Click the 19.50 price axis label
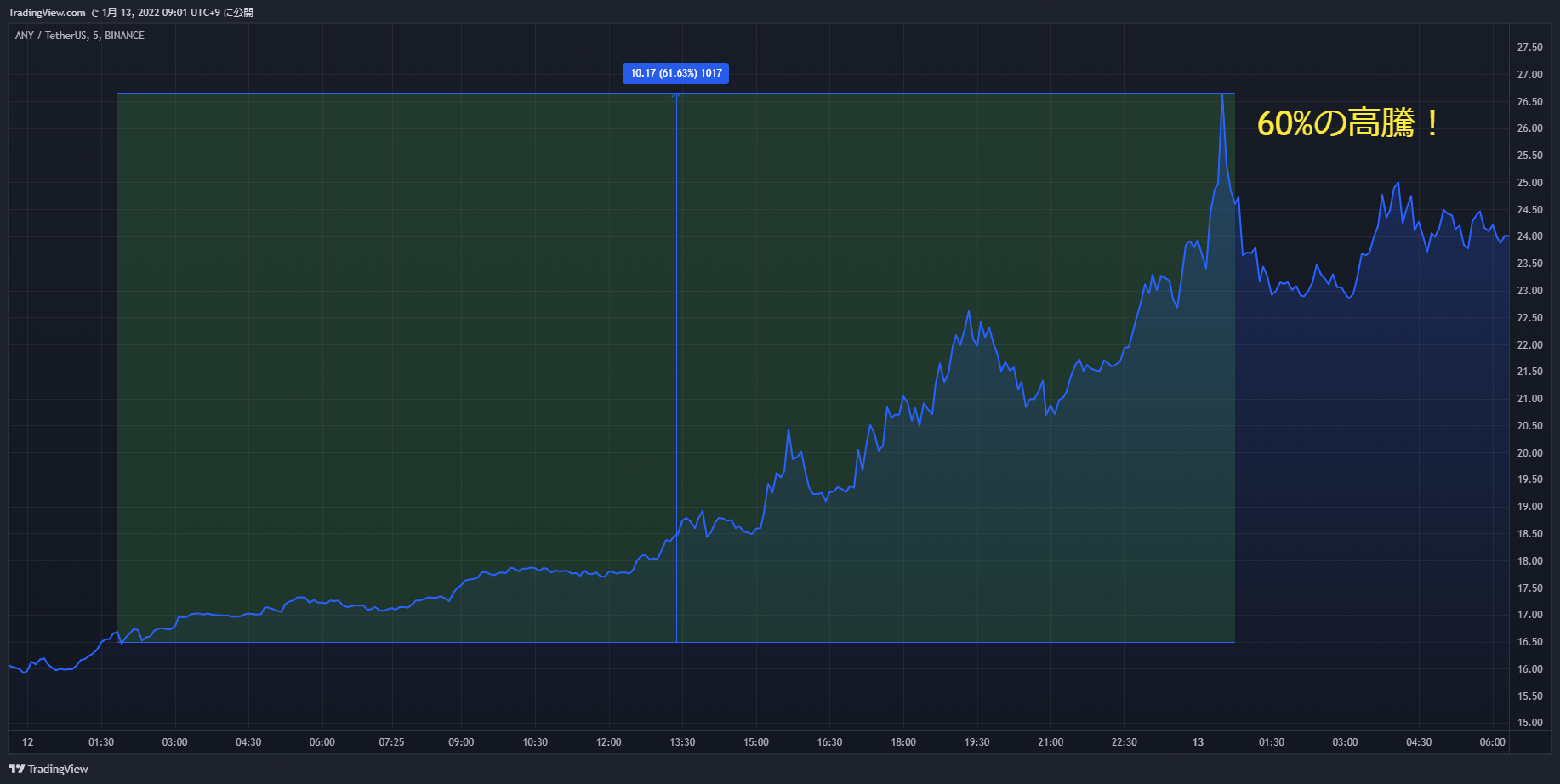1560x784 pixels. [1529, 480]
